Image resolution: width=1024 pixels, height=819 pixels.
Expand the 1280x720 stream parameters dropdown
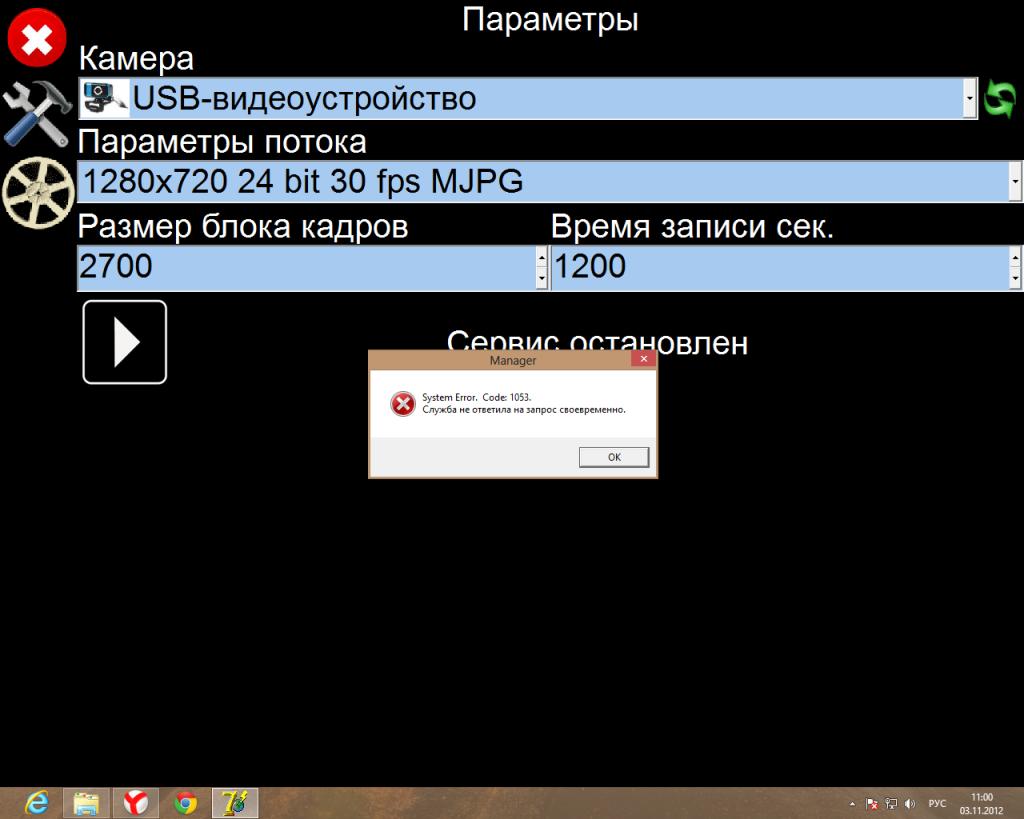tap(1015, 182)
